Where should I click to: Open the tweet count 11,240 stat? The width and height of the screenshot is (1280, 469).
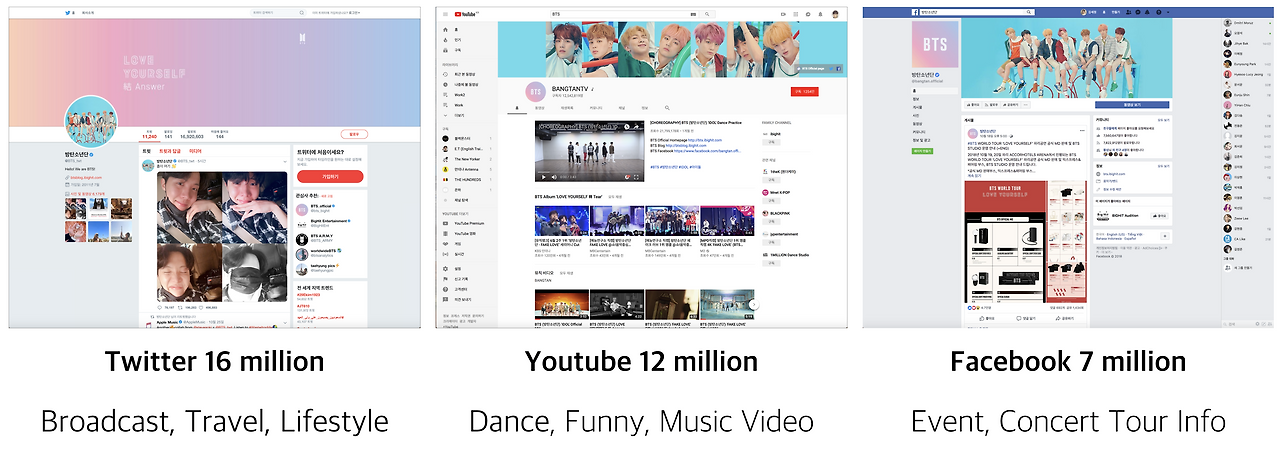coord(150,134)
